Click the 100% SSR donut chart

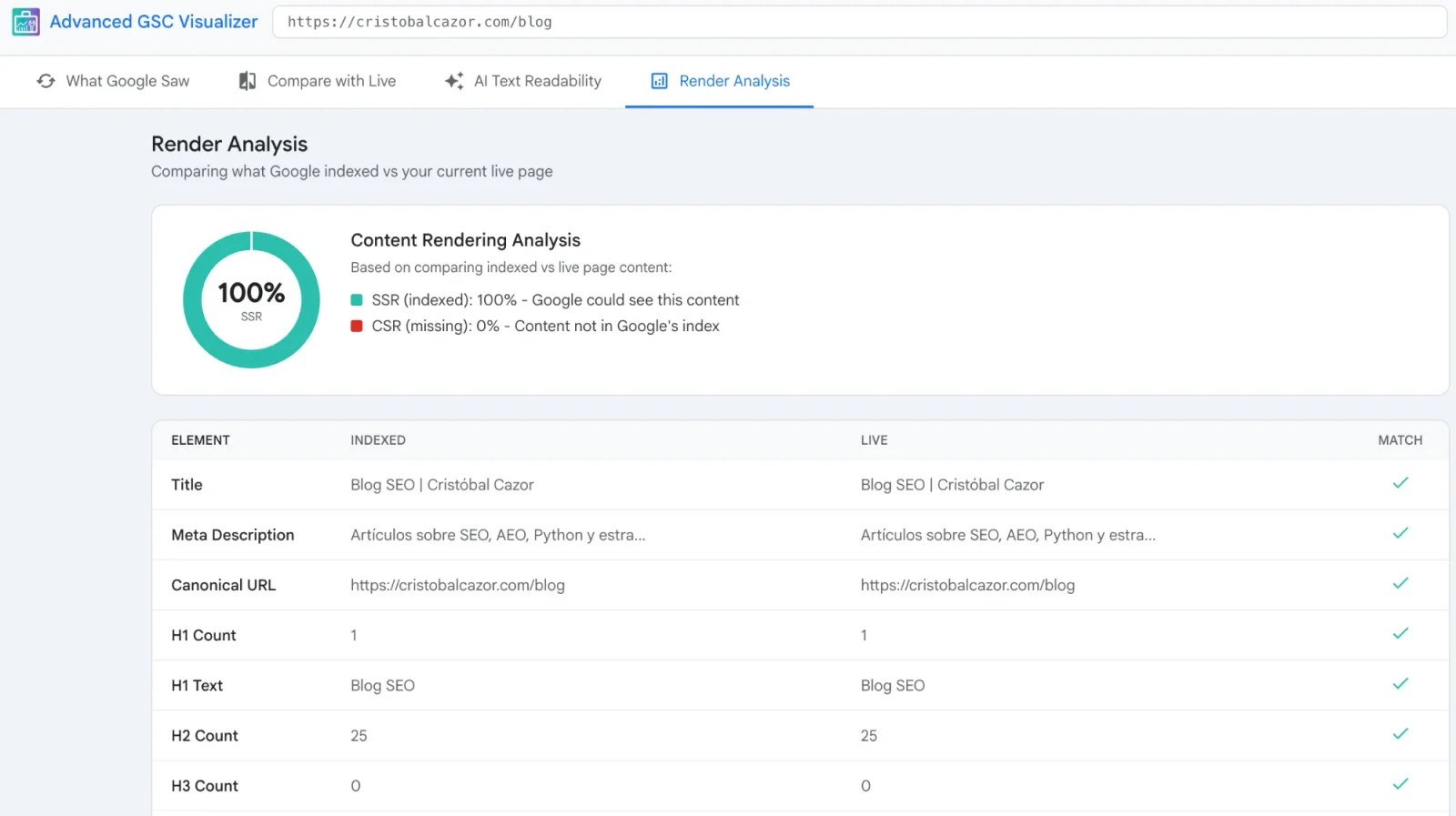click(251, 299)
